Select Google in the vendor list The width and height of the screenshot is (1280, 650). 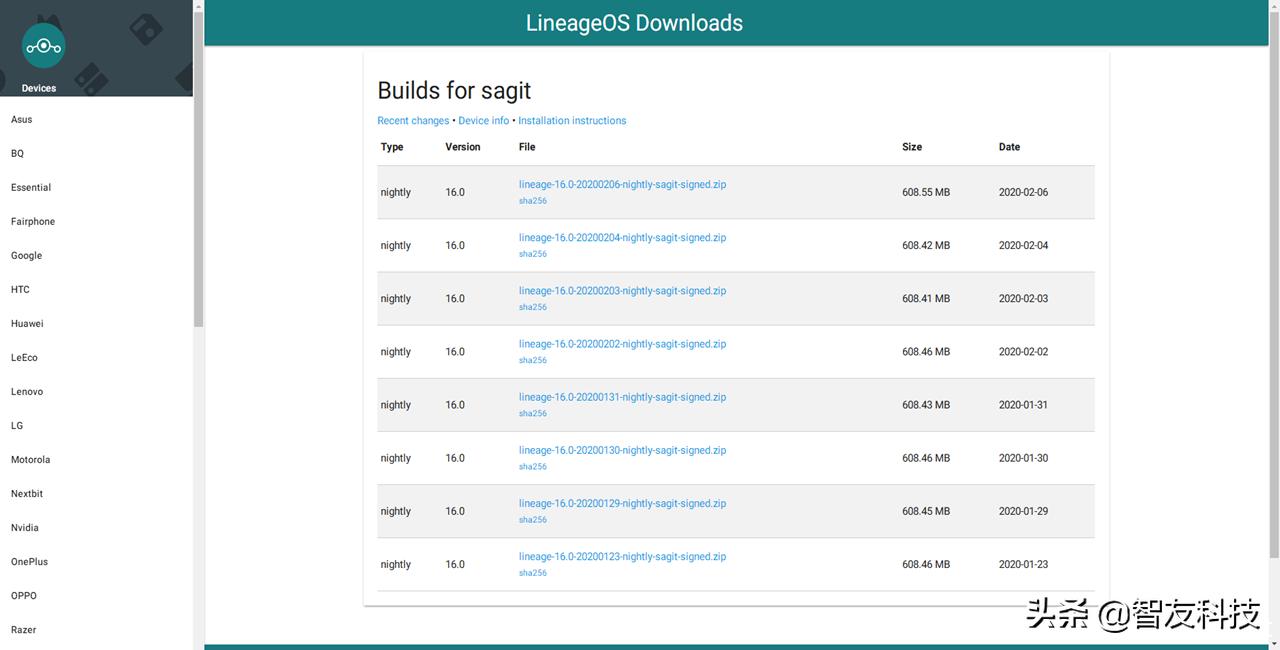click(x=26, y=255)
